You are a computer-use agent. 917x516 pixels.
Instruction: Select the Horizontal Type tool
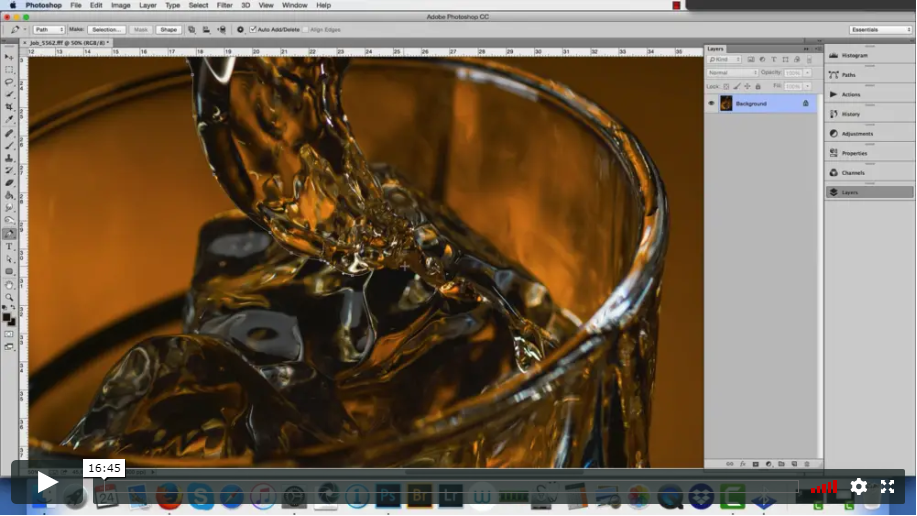click(9, 246)
